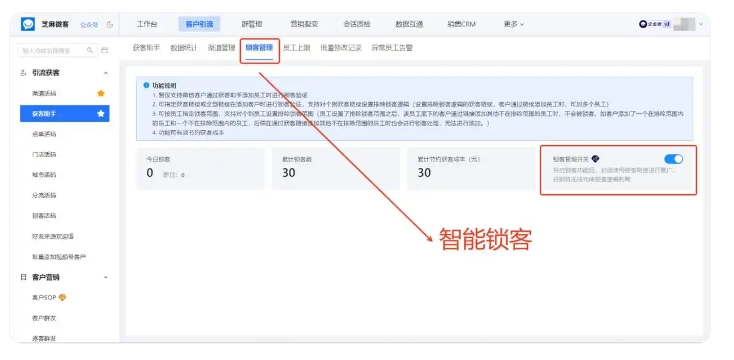
Task: Click the moon theme icon beside 公众号
Action: 110,25
